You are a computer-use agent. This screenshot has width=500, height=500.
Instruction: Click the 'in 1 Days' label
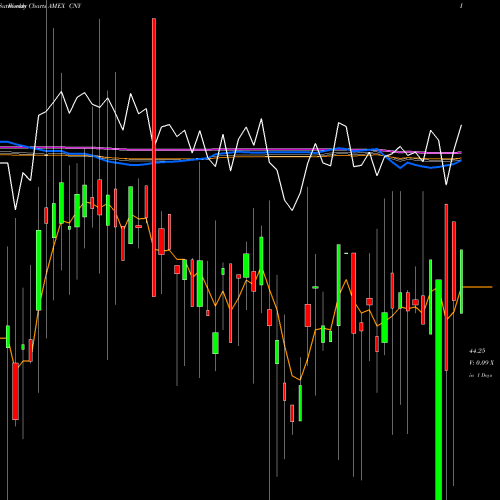(480, 375)
